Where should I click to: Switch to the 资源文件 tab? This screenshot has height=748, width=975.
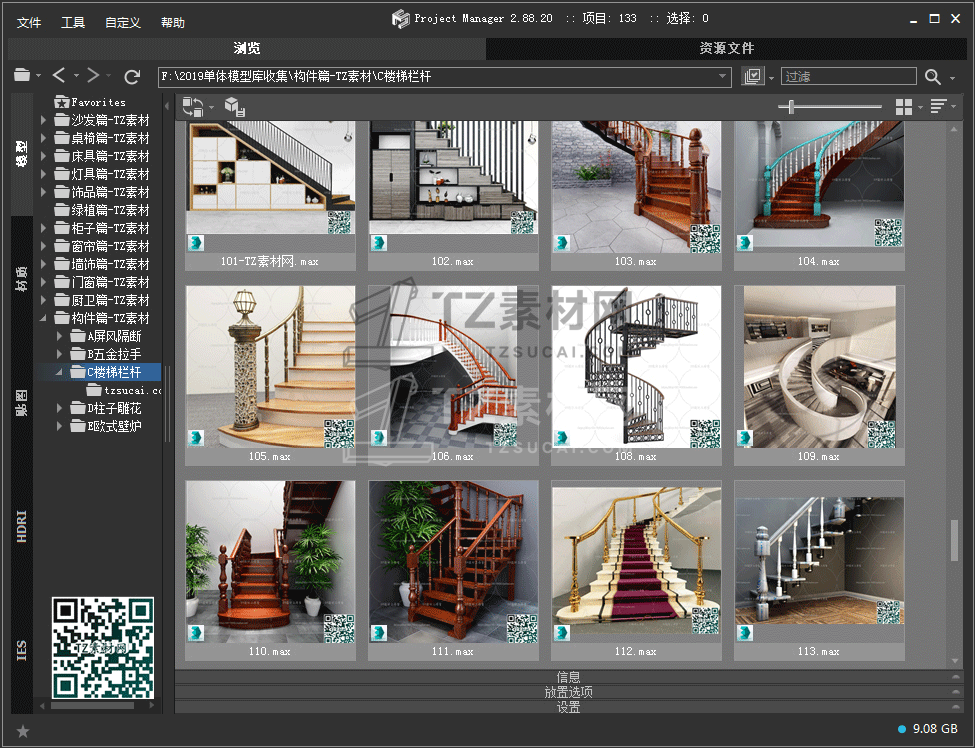click(x=726, y=48)
